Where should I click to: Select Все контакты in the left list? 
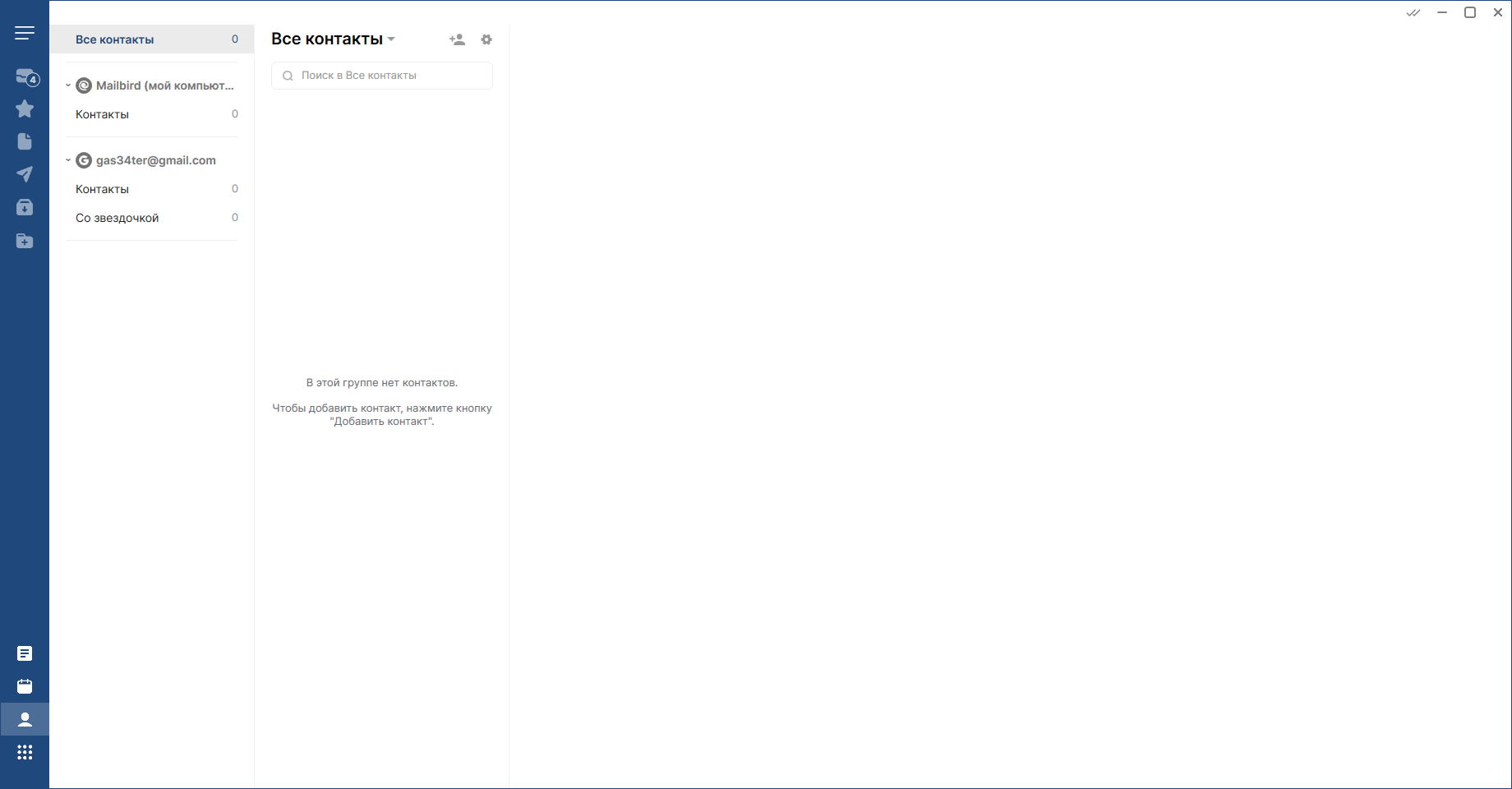click(x=115, y=39)
